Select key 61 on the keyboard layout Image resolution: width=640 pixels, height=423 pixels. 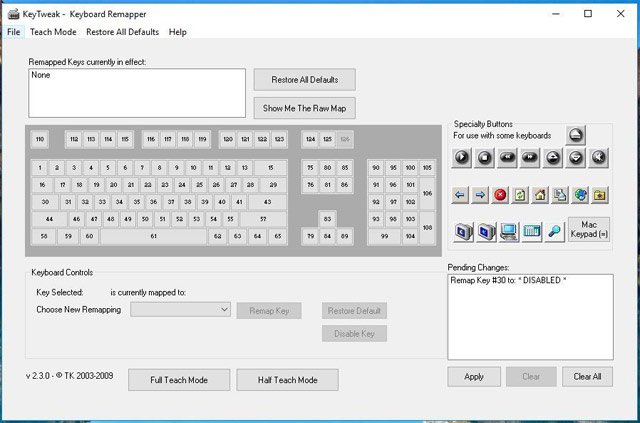[x=153, y=237]
